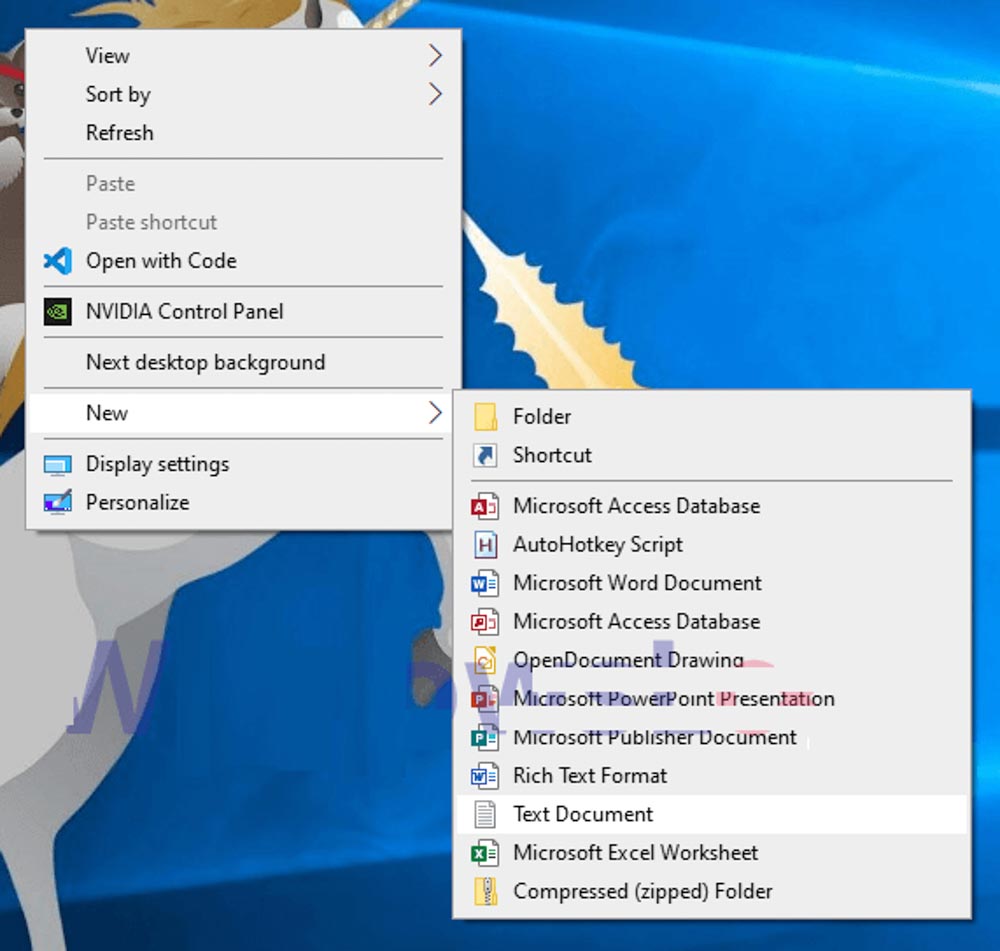This screenshot has width=1000, height=951.
Task: Click the monitor icon for Display settings
Action: pyautogui.click(x=58, y=465)
